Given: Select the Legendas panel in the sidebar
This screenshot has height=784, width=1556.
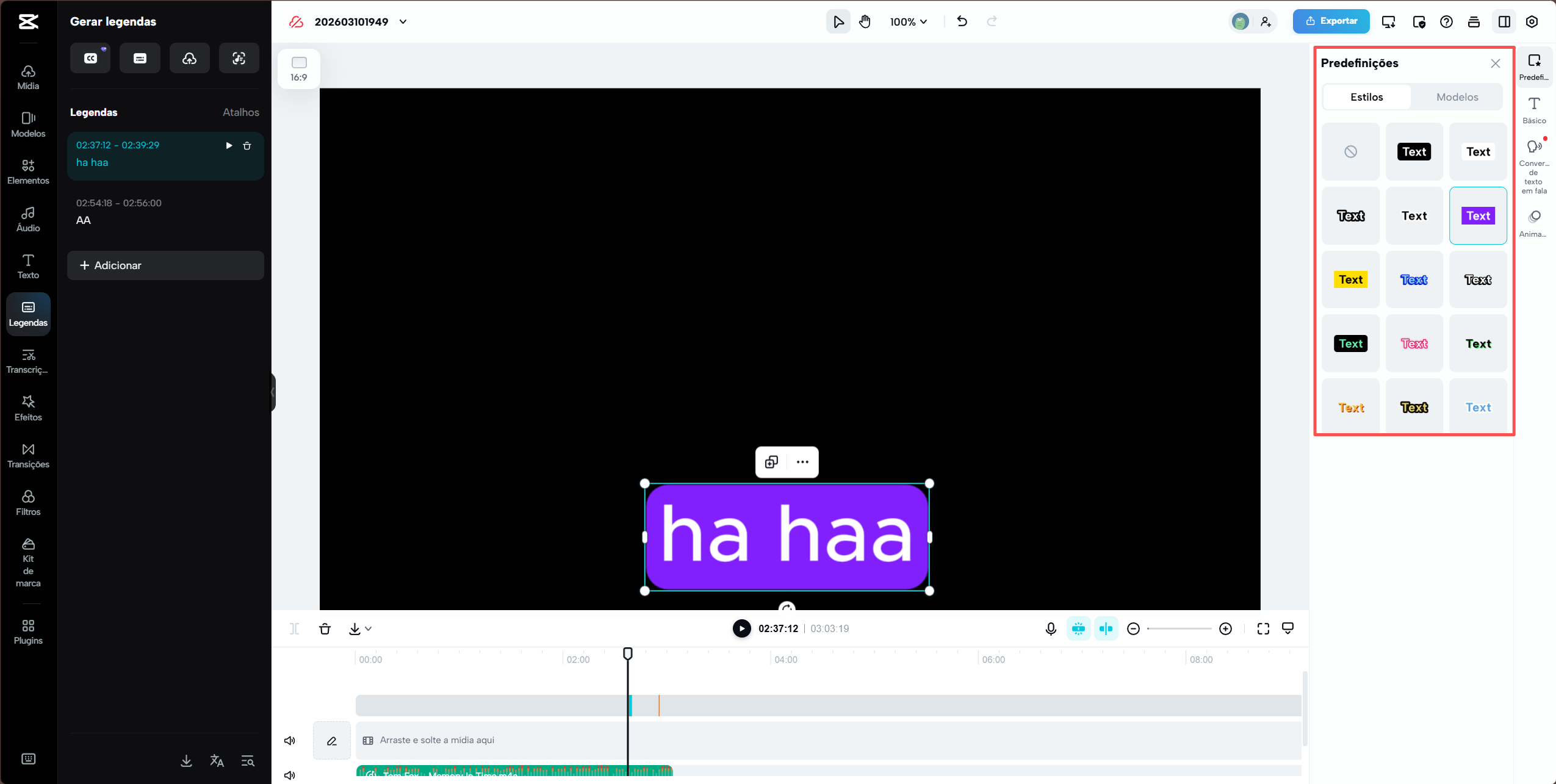Looking at the screenshot, I should click(28, 314).
